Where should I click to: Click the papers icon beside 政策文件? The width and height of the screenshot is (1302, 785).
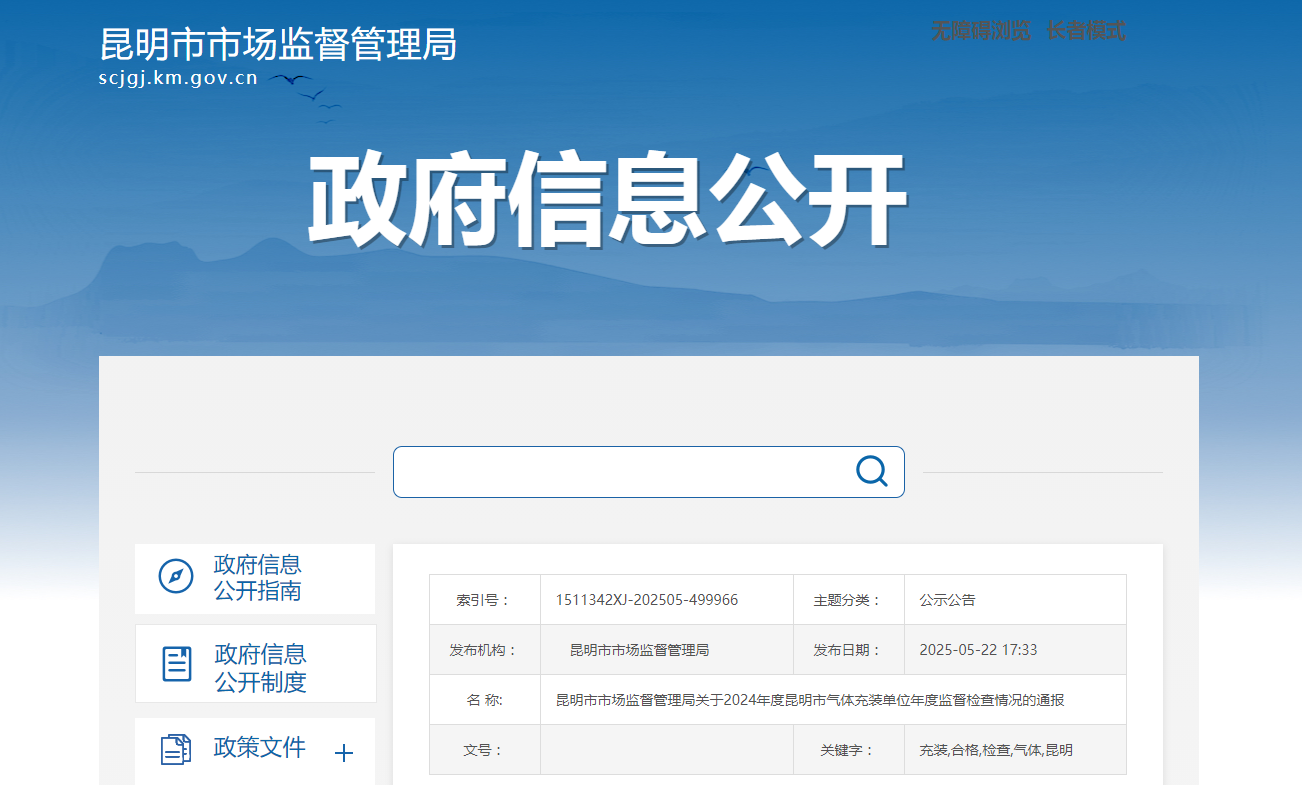coord(176,749)
